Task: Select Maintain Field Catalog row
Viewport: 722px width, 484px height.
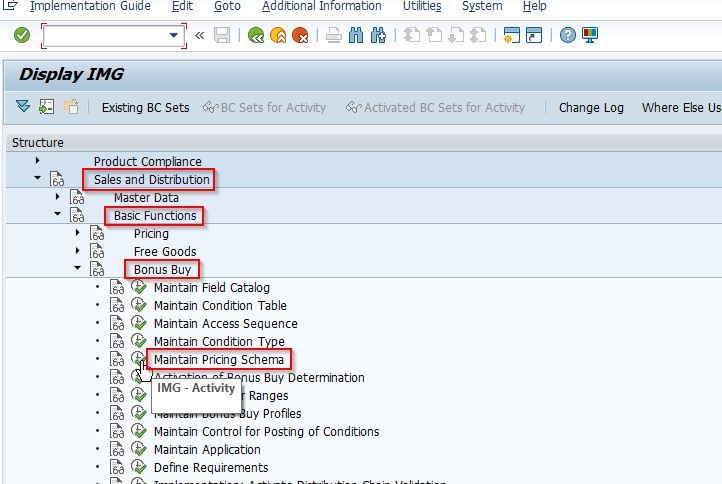Action: [212, 287]
